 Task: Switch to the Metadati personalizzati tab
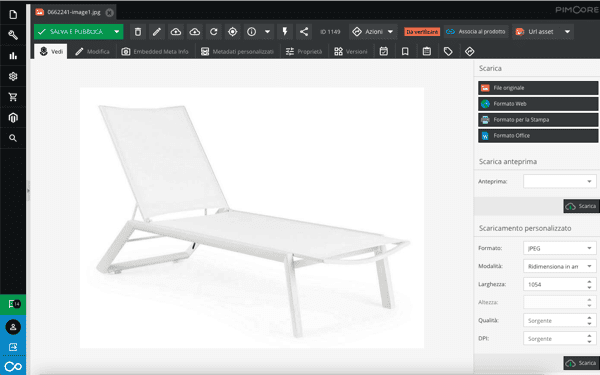point(238,52)
